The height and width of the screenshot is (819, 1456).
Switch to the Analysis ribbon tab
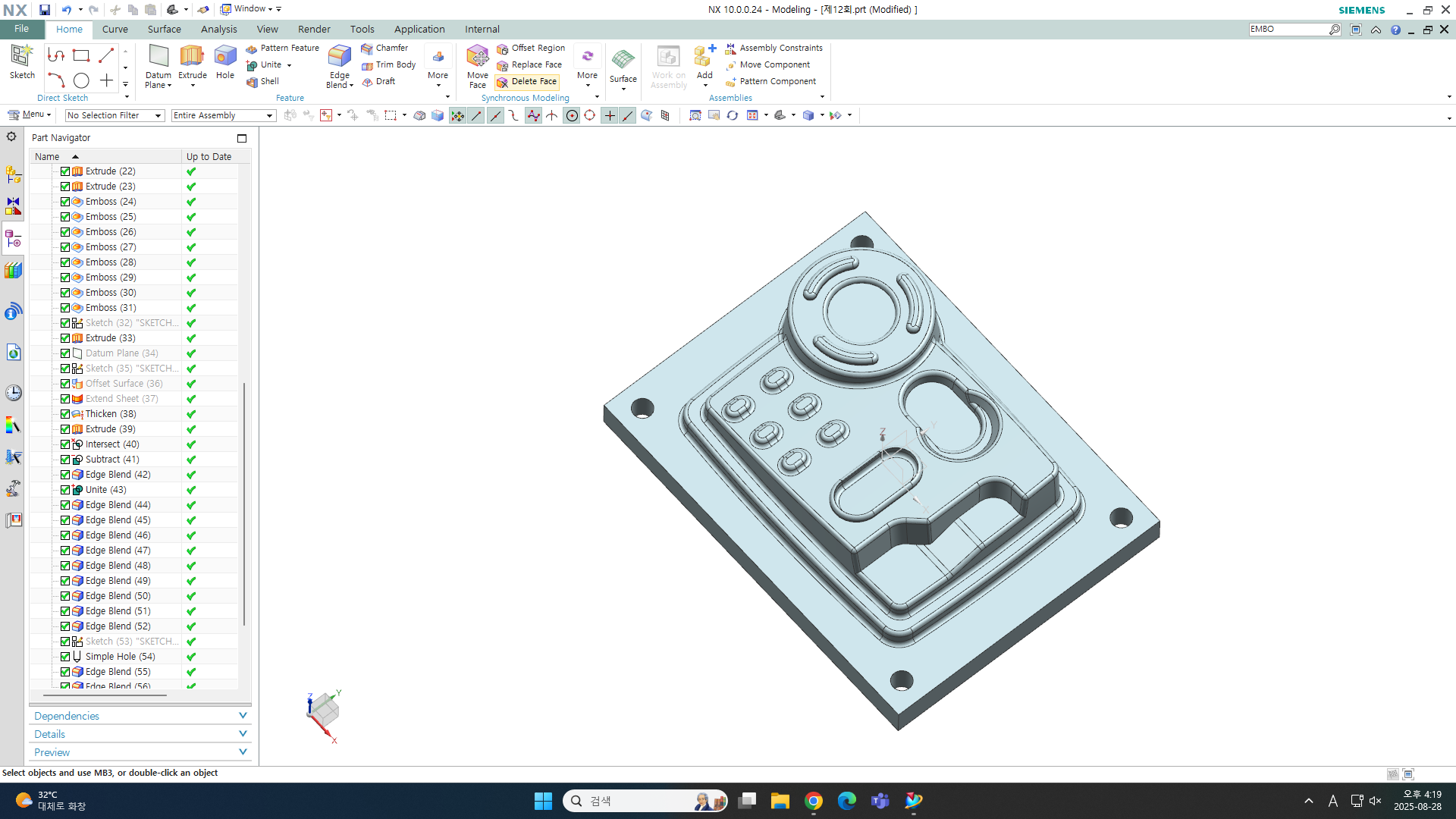point(218,30)
